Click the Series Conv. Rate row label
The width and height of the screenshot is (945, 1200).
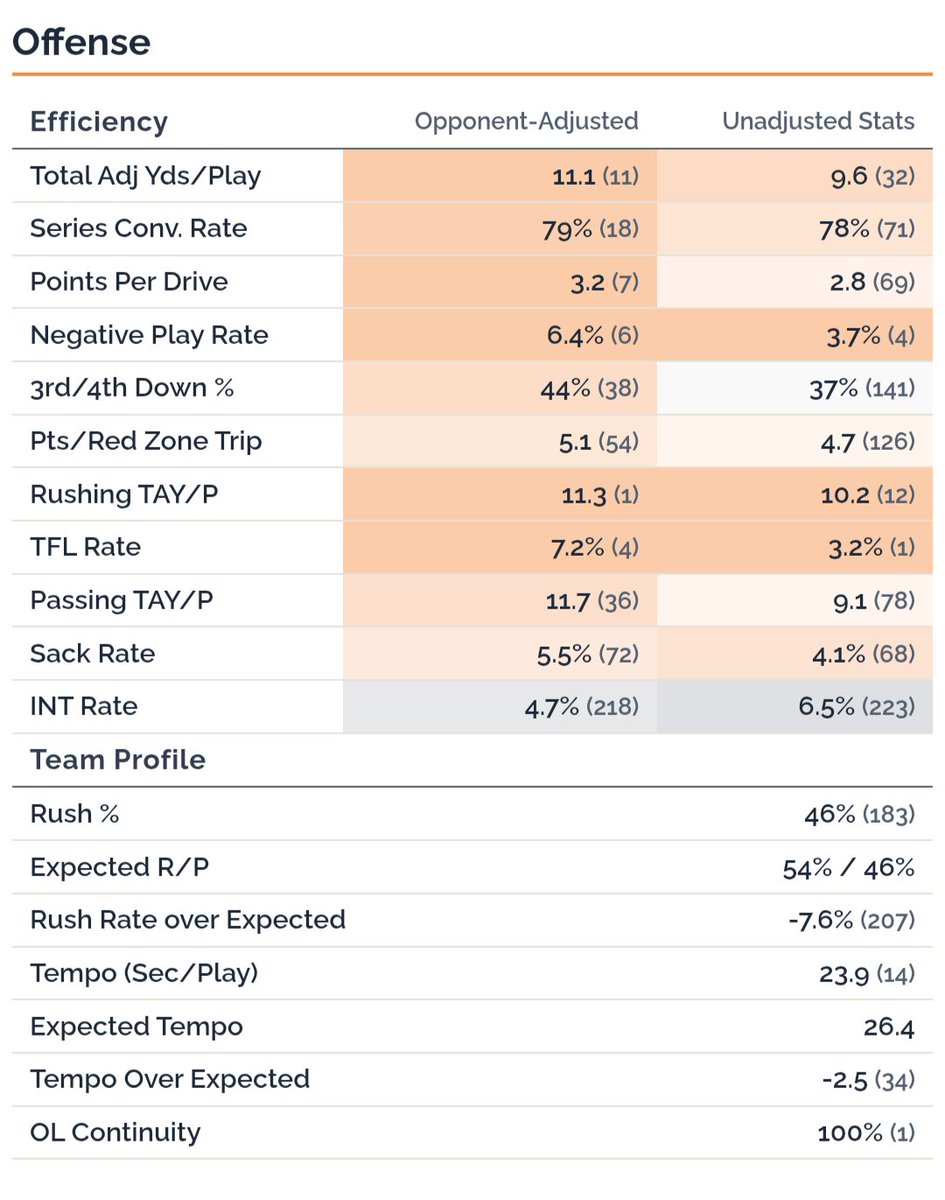click(139, 228)
